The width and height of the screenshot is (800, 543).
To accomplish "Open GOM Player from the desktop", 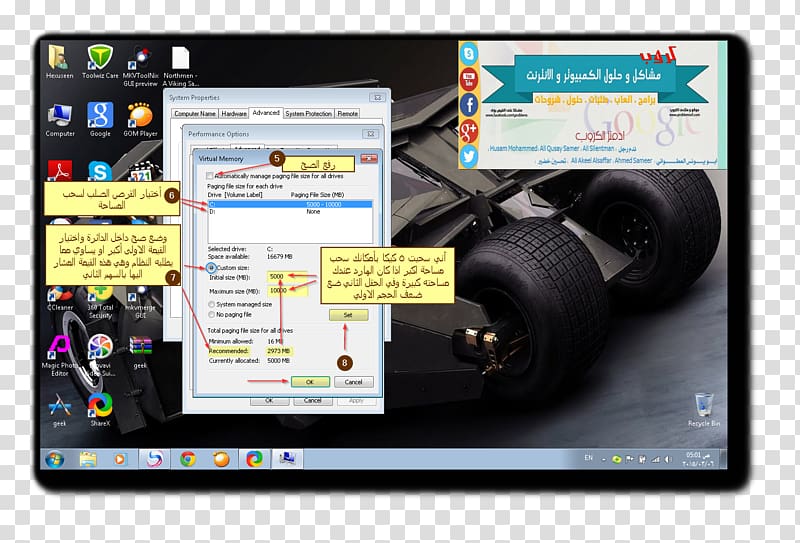I will pos(140,120).
